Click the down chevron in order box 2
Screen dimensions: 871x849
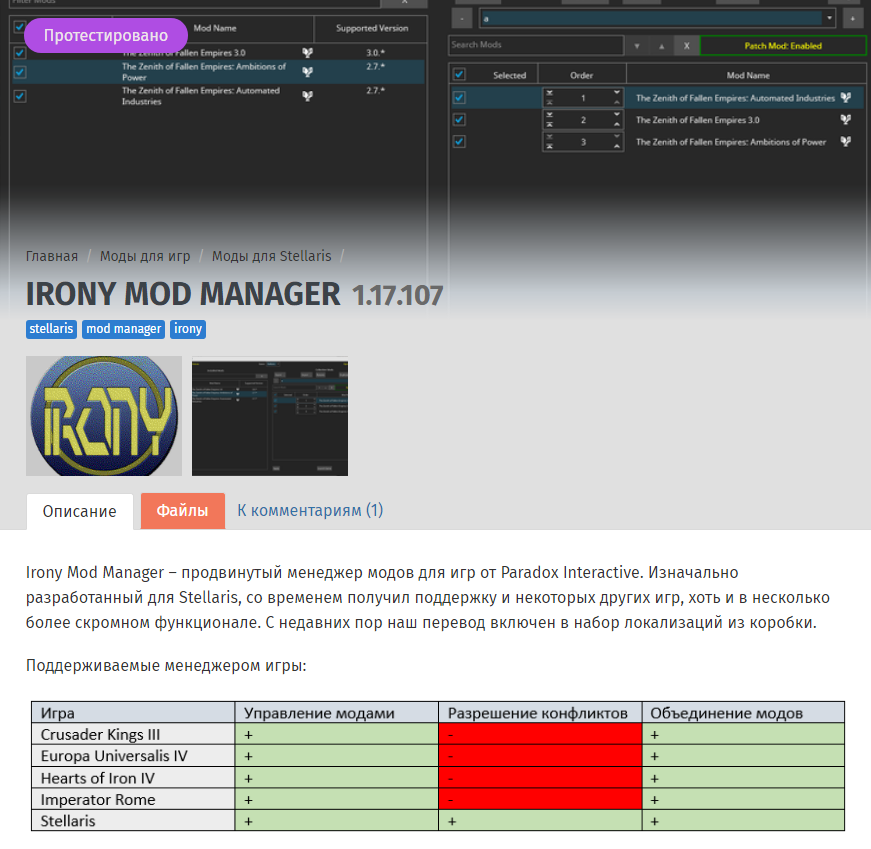[617, 114]
